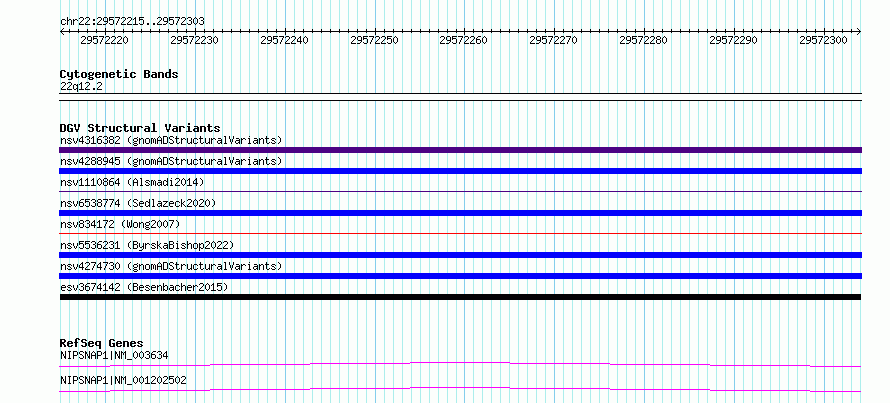Click the NIPSNAP1|NM_003634 gene label
Screen dimensions: 890x403
click(114, 355)
